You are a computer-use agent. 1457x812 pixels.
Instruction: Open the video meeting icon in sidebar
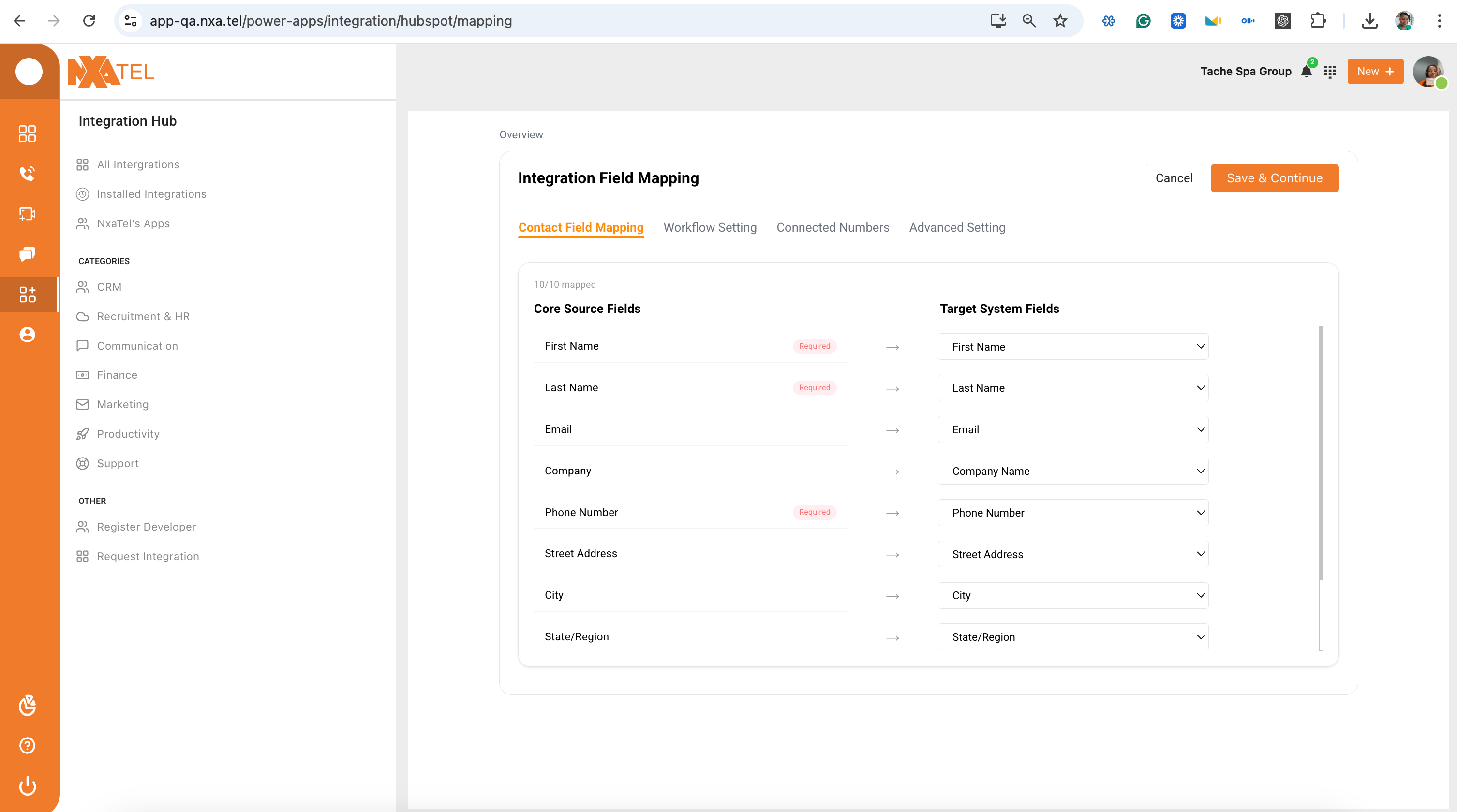pyautogui.click(x=27, y=214)
